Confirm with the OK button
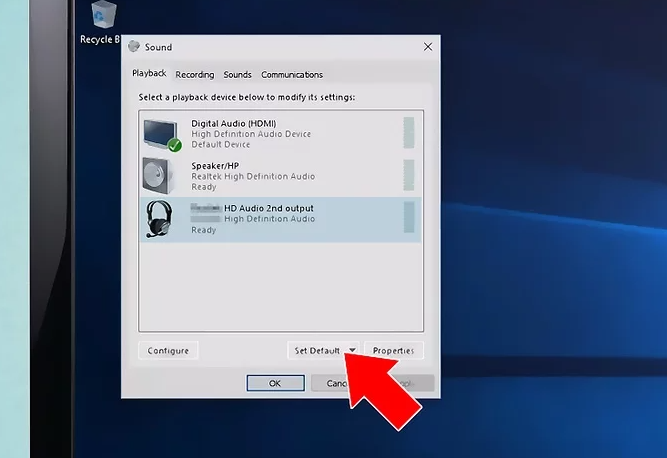 (x=275, y=383)
